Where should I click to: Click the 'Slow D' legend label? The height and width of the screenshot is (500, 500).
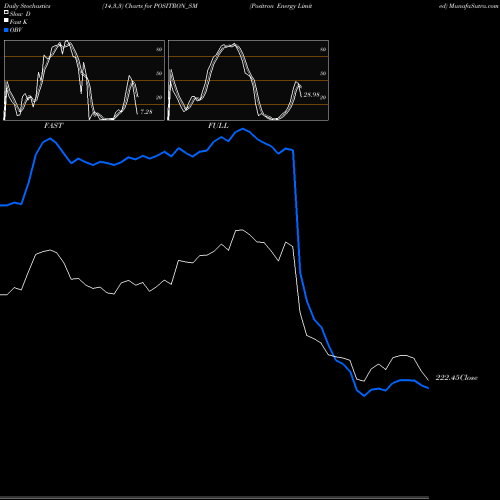pos(20,14)
